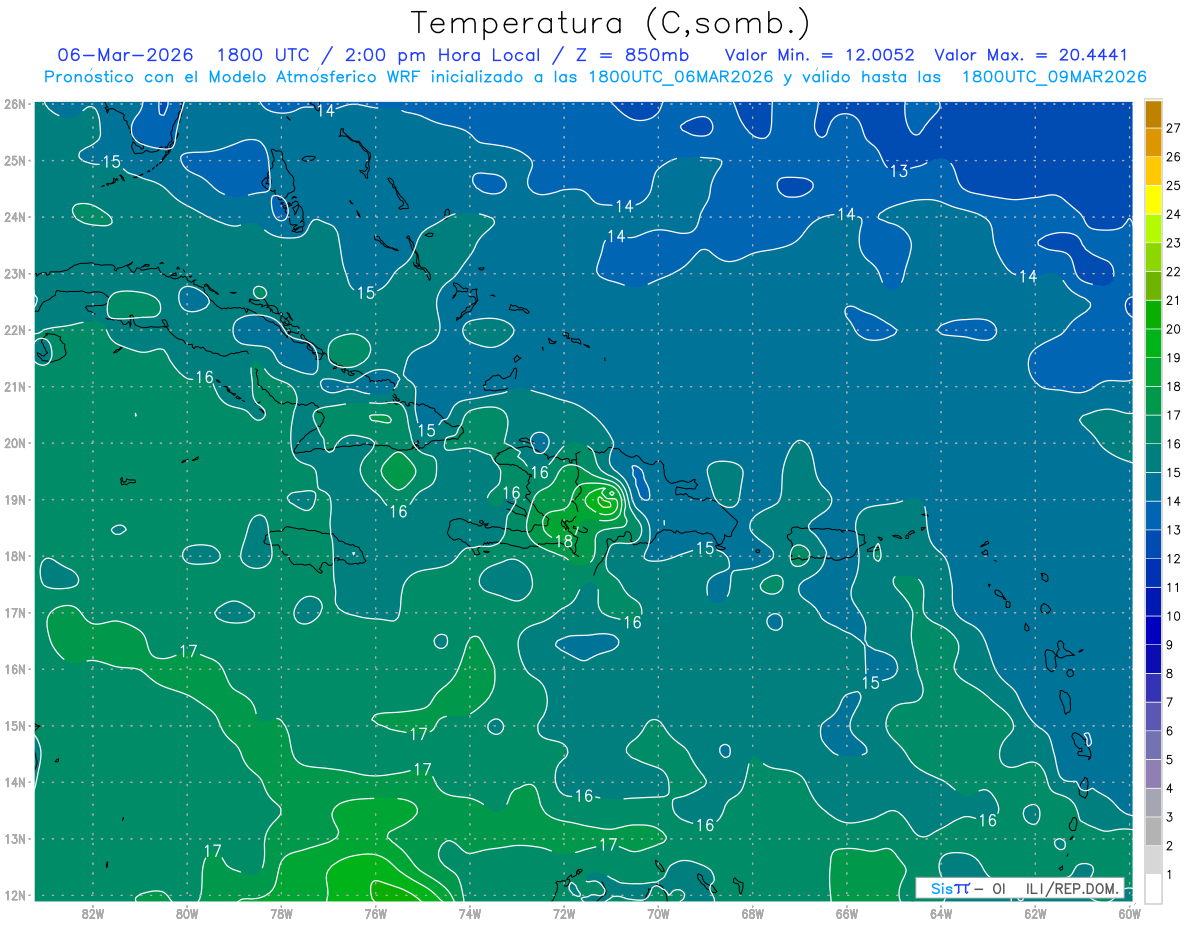This screenshot has height=927, width=1200.
Task: Click the "REP.DOM." logo box on the map
Action: click(x=1020, y=888)
